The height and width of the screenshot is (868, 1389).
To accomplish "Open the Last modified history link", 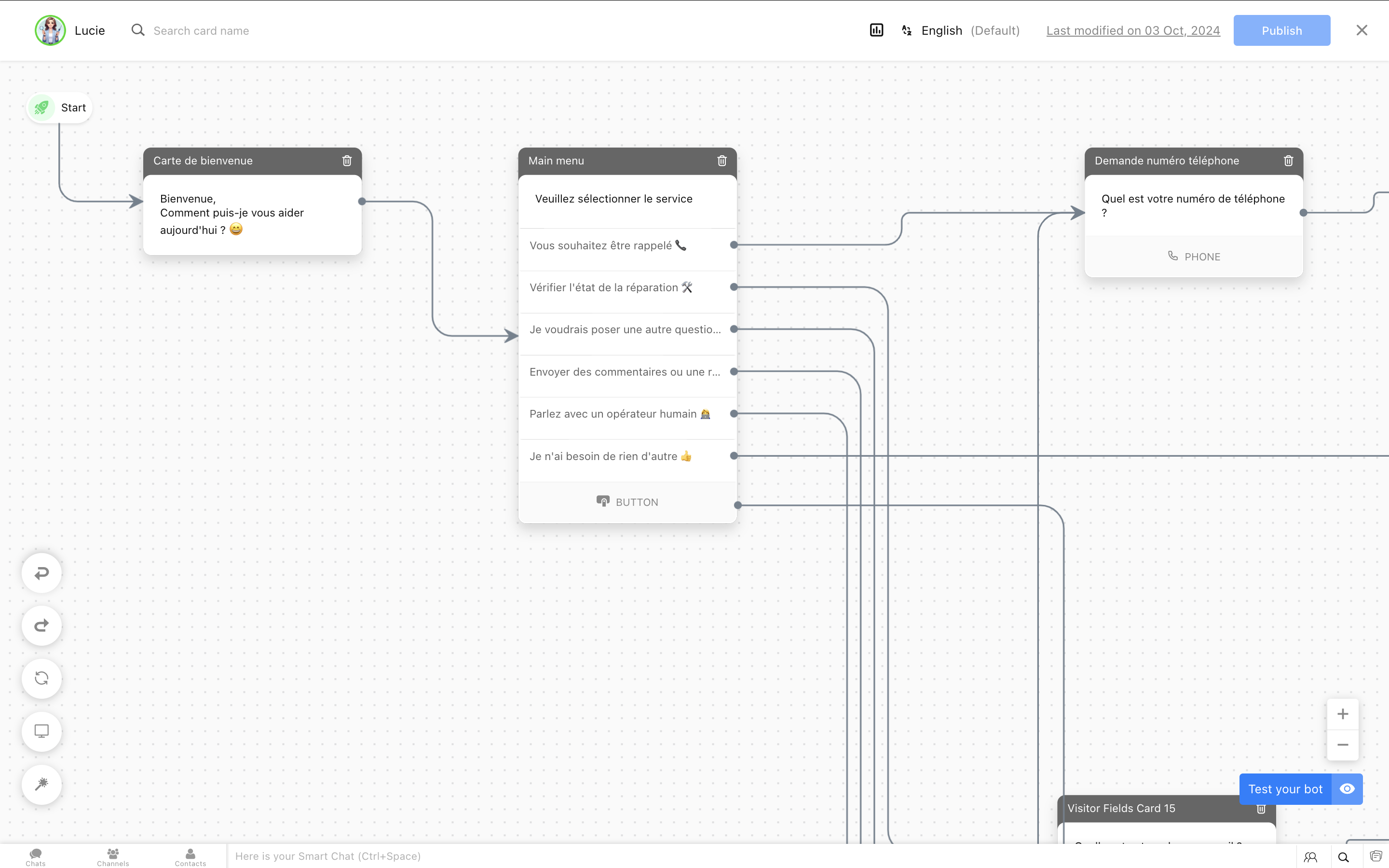I will pyautogui.click(x=1132, y=30).
